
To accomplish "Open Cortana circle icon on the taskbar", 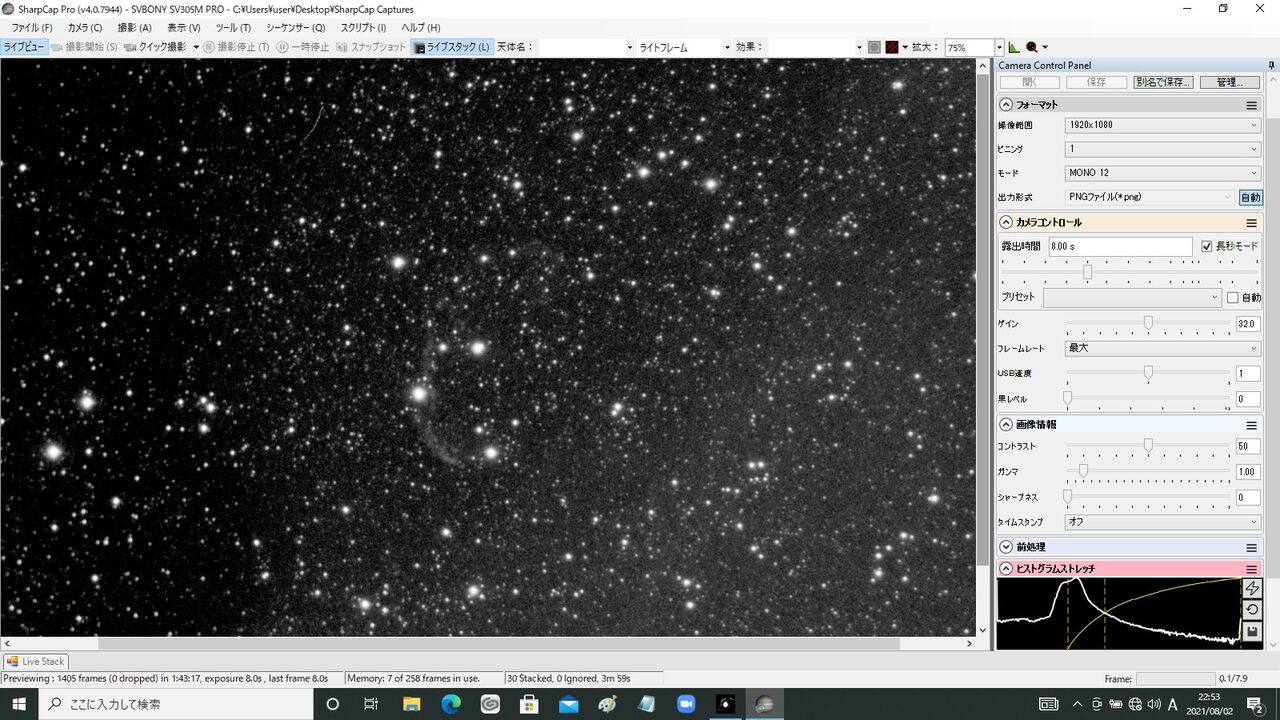I will [x=333, y=704].
